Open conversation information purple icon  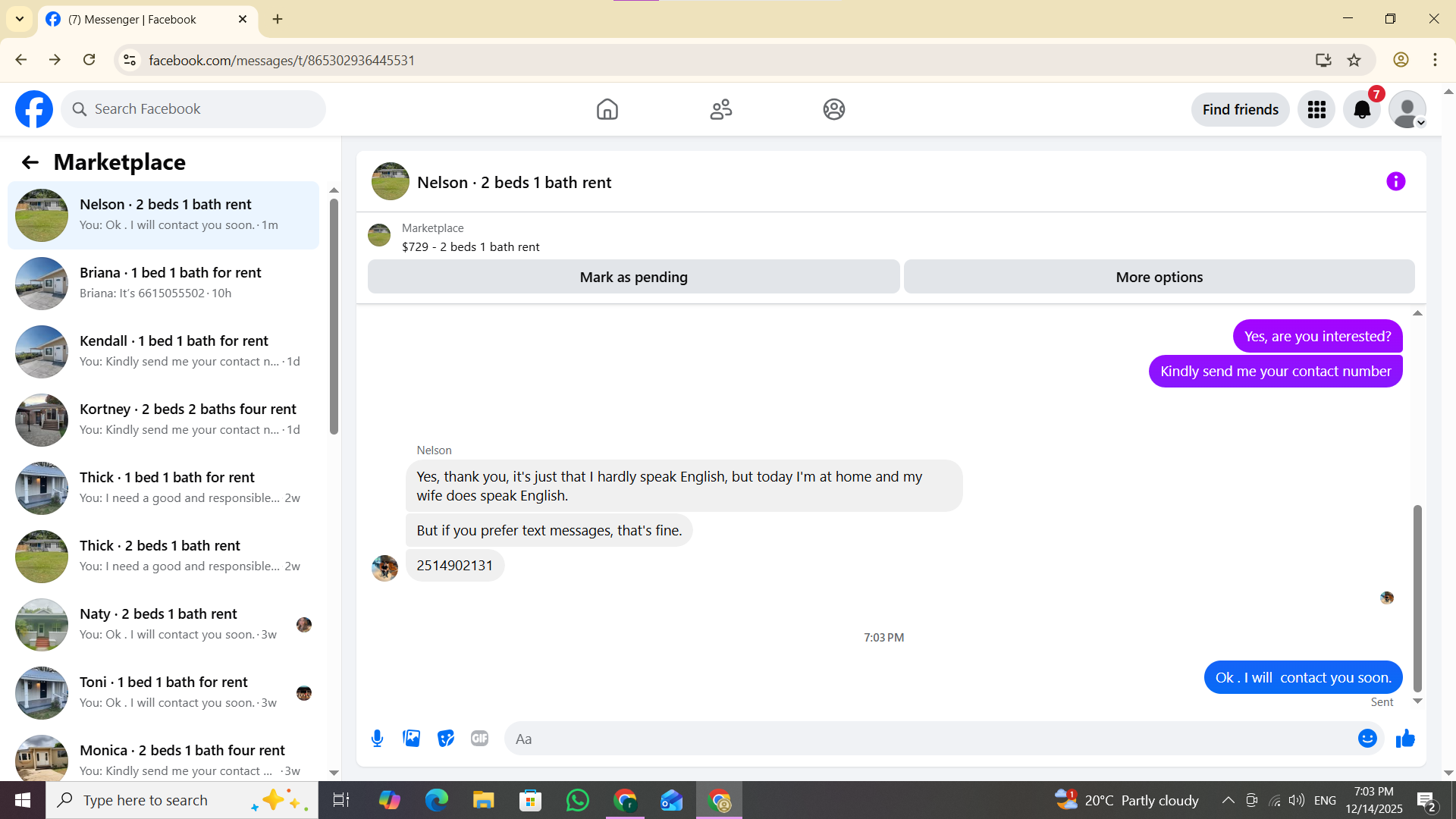1395,181
